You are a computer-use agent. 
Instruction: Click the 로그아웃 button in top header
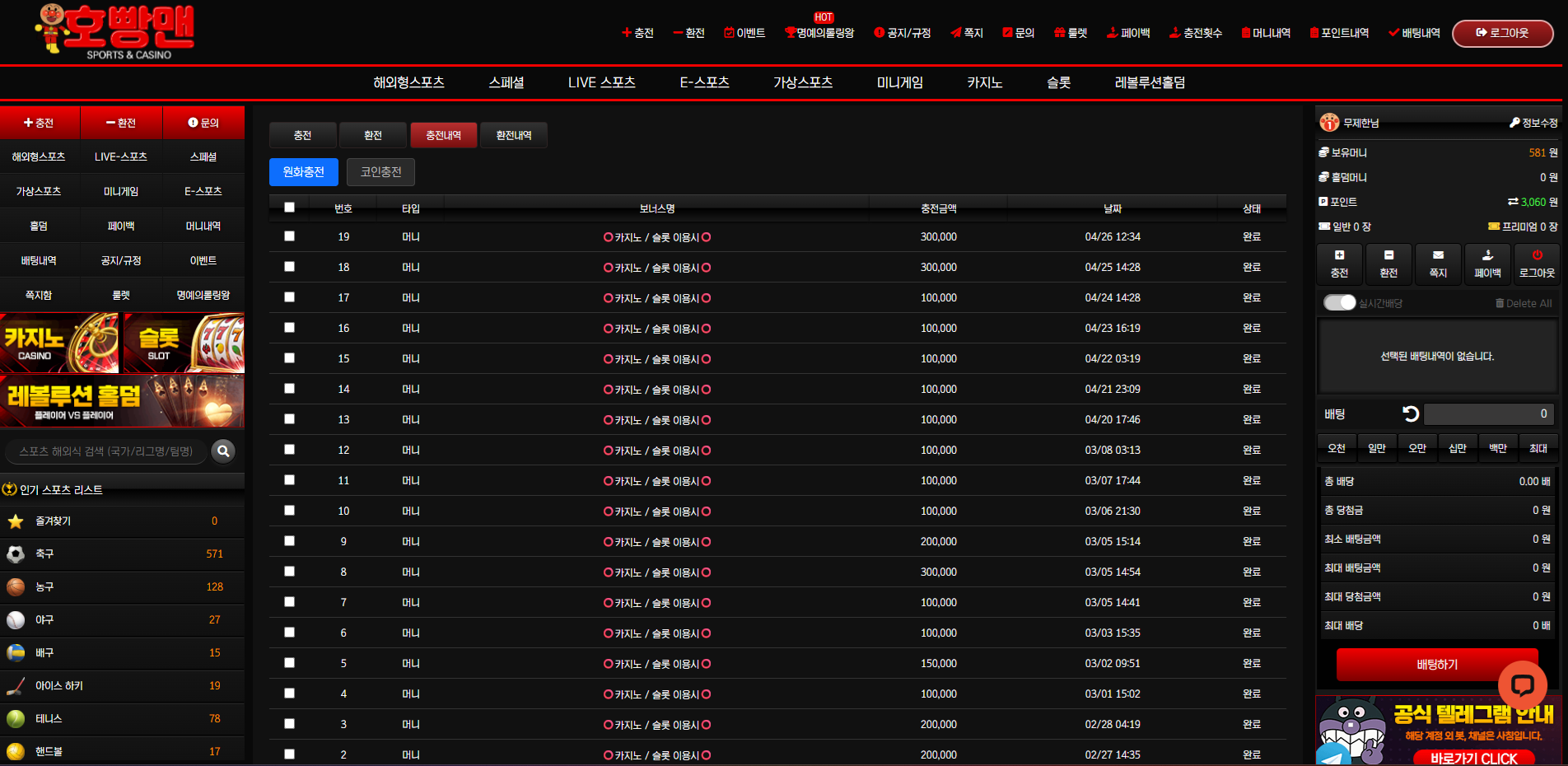(1502, 33)
